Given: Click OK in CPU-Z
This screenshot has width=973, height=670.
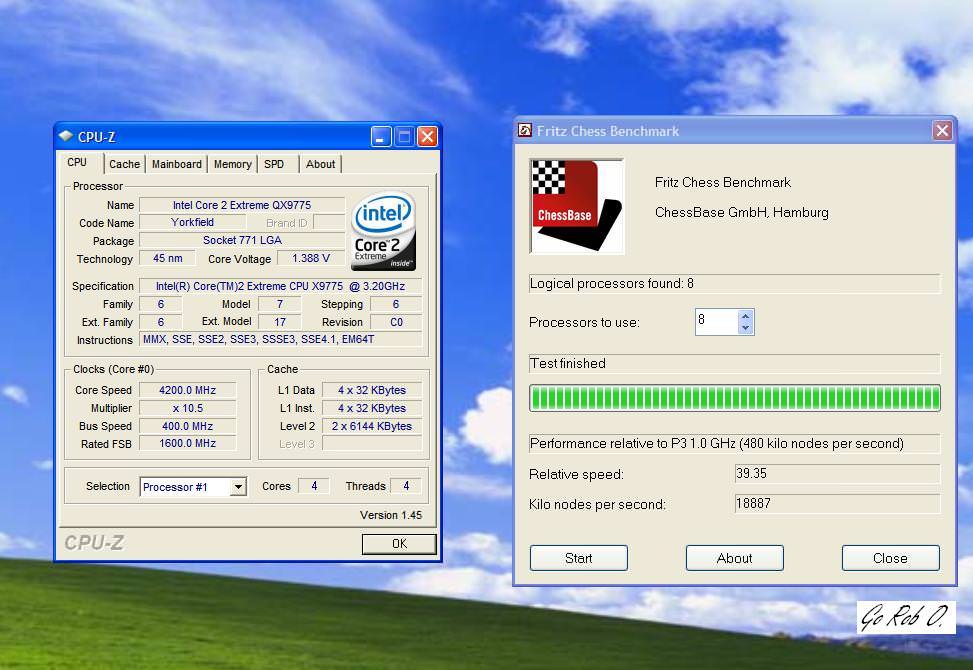Looking at the screenshot, I should (x=399, y=544).
